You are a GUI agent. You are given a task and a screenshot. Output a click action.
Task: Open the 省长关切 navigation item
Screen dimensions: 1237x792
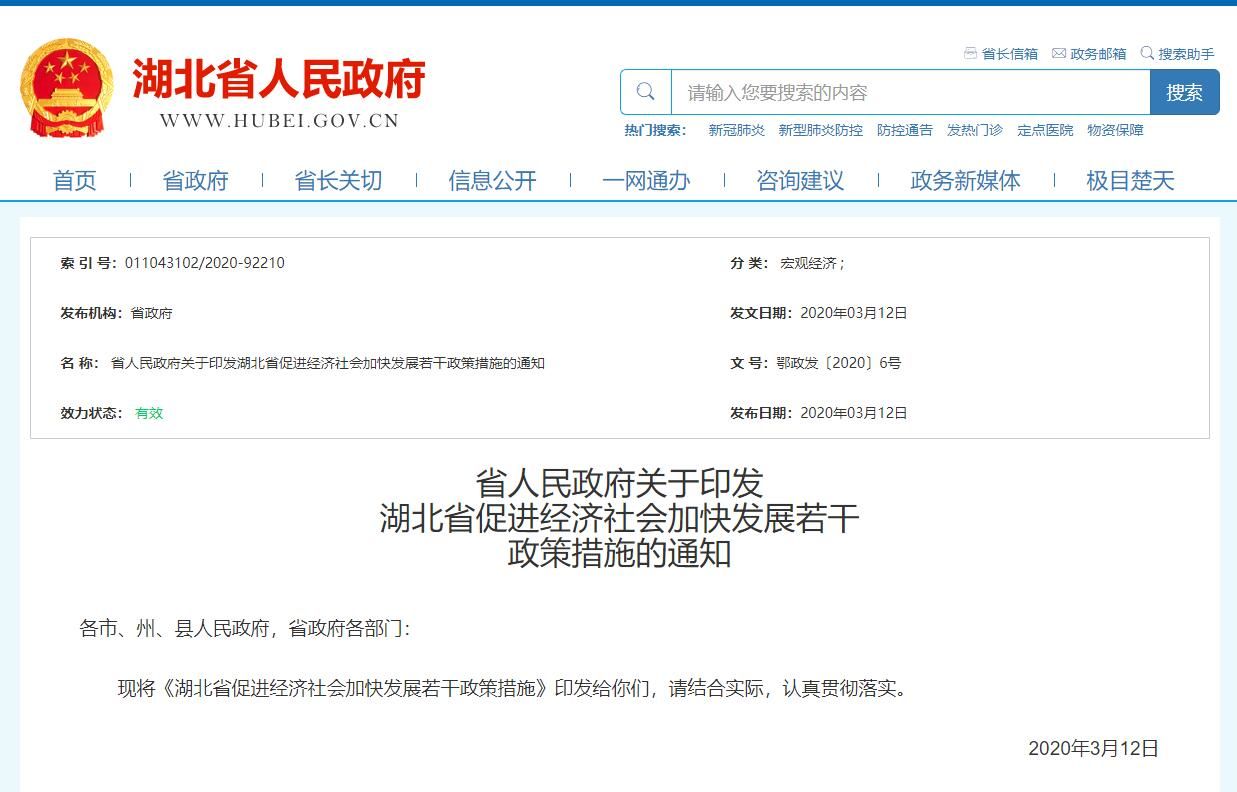(x=338, y=181)
